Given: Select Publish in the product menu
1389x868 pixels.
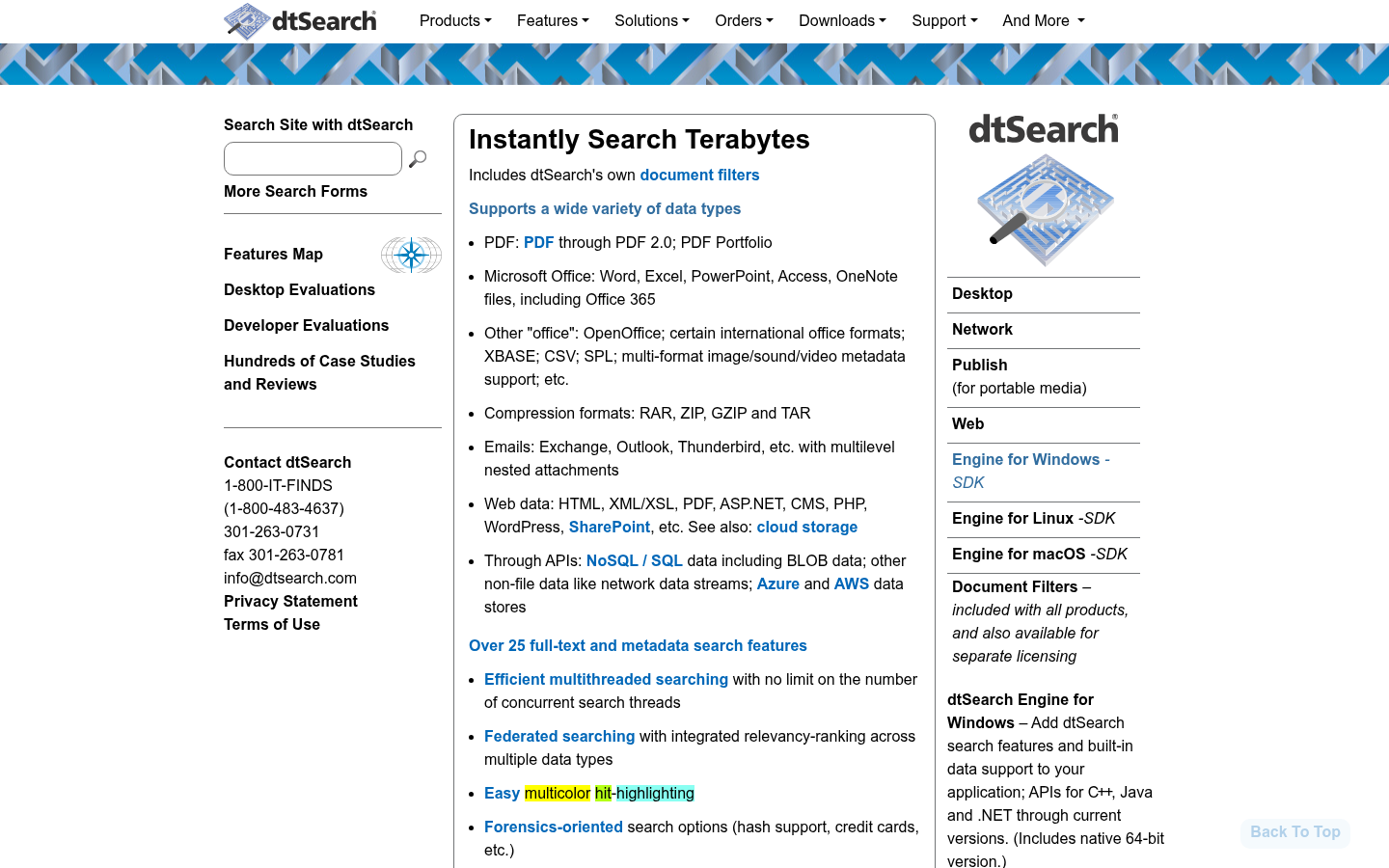Looking at the screenshot, I should click(980, 365).
